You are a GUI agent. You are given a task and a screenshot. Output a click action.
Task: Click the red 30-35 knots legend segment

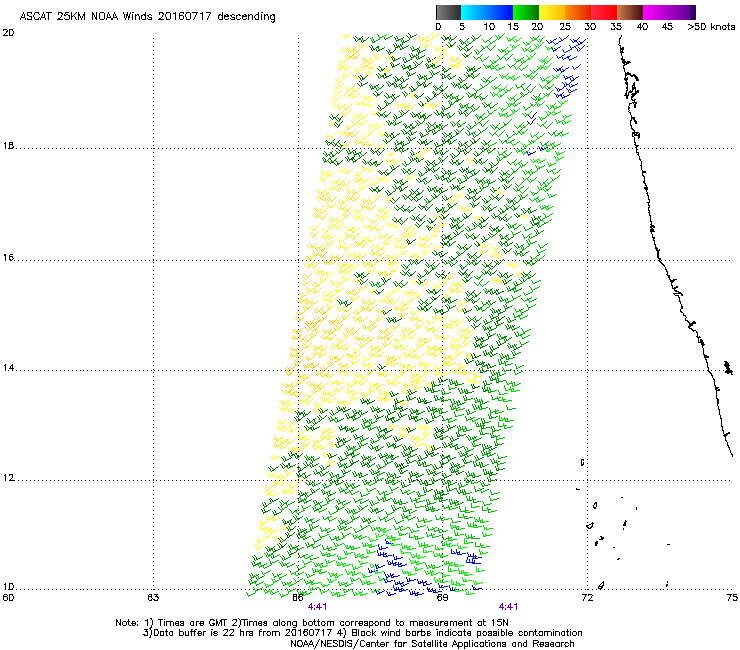(604, 12)
